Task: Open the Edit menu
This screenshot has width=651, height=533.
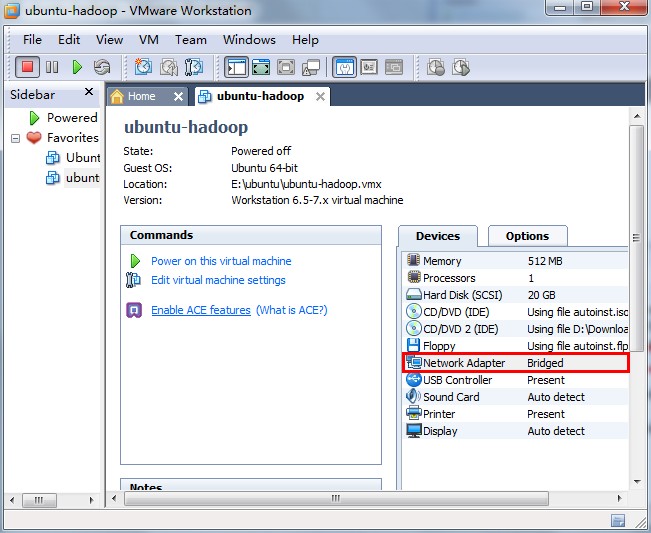Action: [x=69, y=40]
